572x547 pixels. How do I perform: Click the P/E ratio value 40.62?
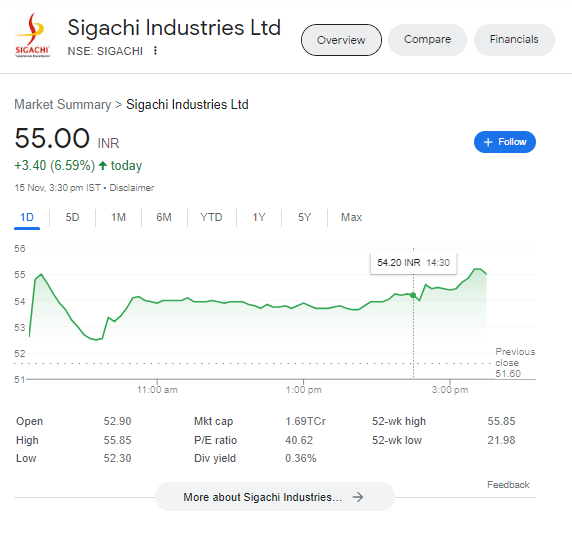pos(299,440)
